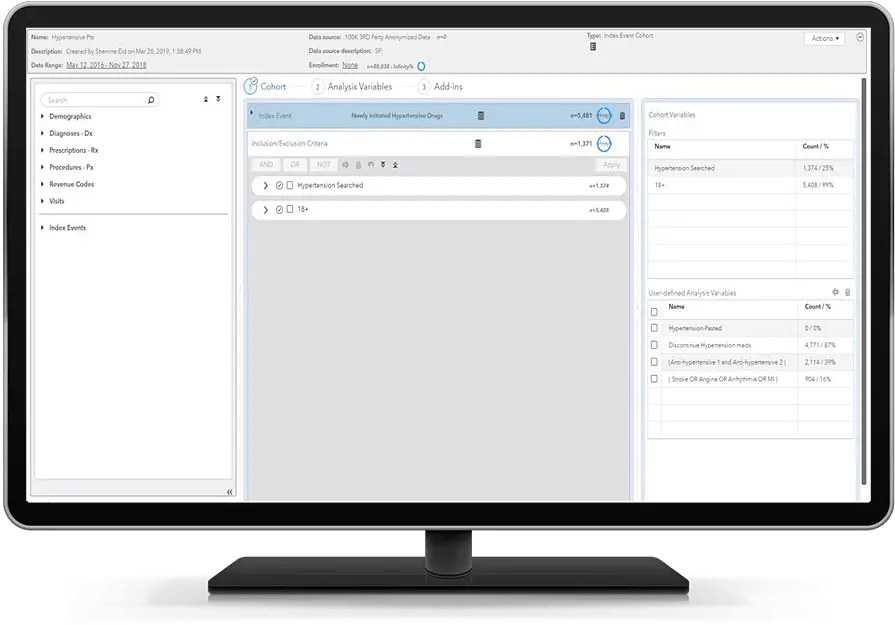Toggle select-all checkbox in analysis variables header

[x=654, y=312]
